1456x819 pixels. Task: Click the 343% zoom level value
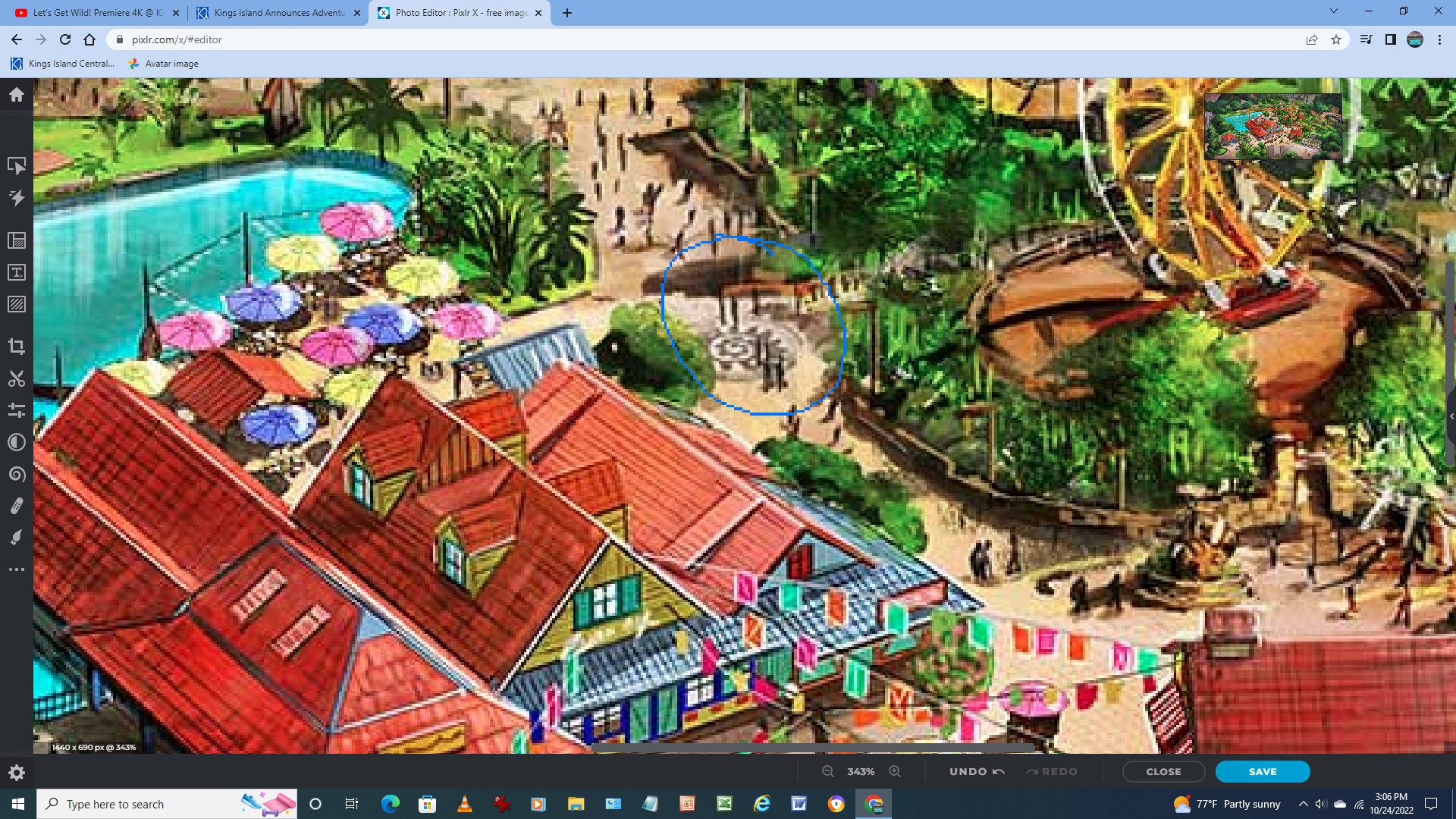pos(861,771)
